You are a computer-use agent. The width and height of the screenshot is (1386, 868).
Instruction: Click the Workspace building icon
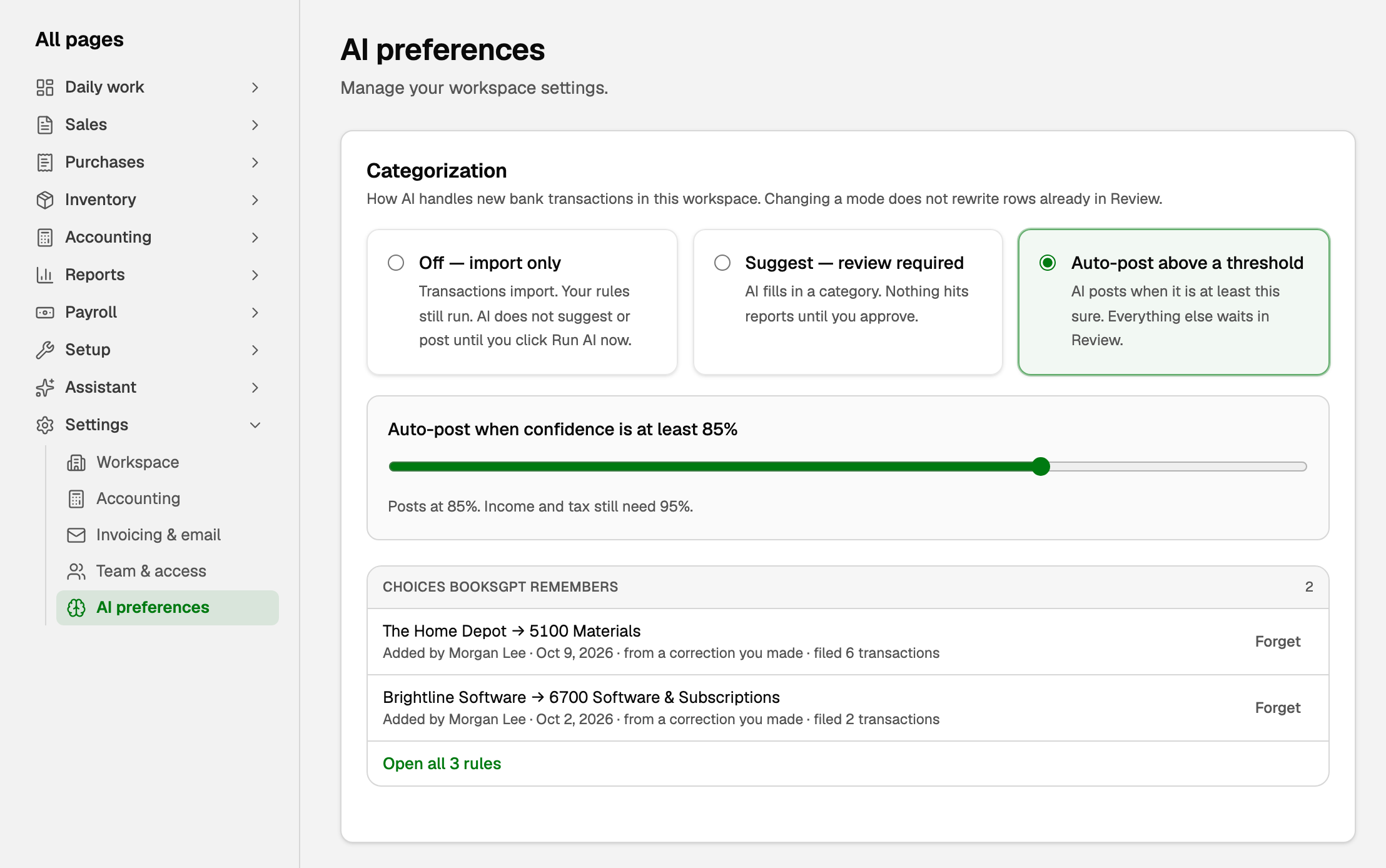point(76,463)
